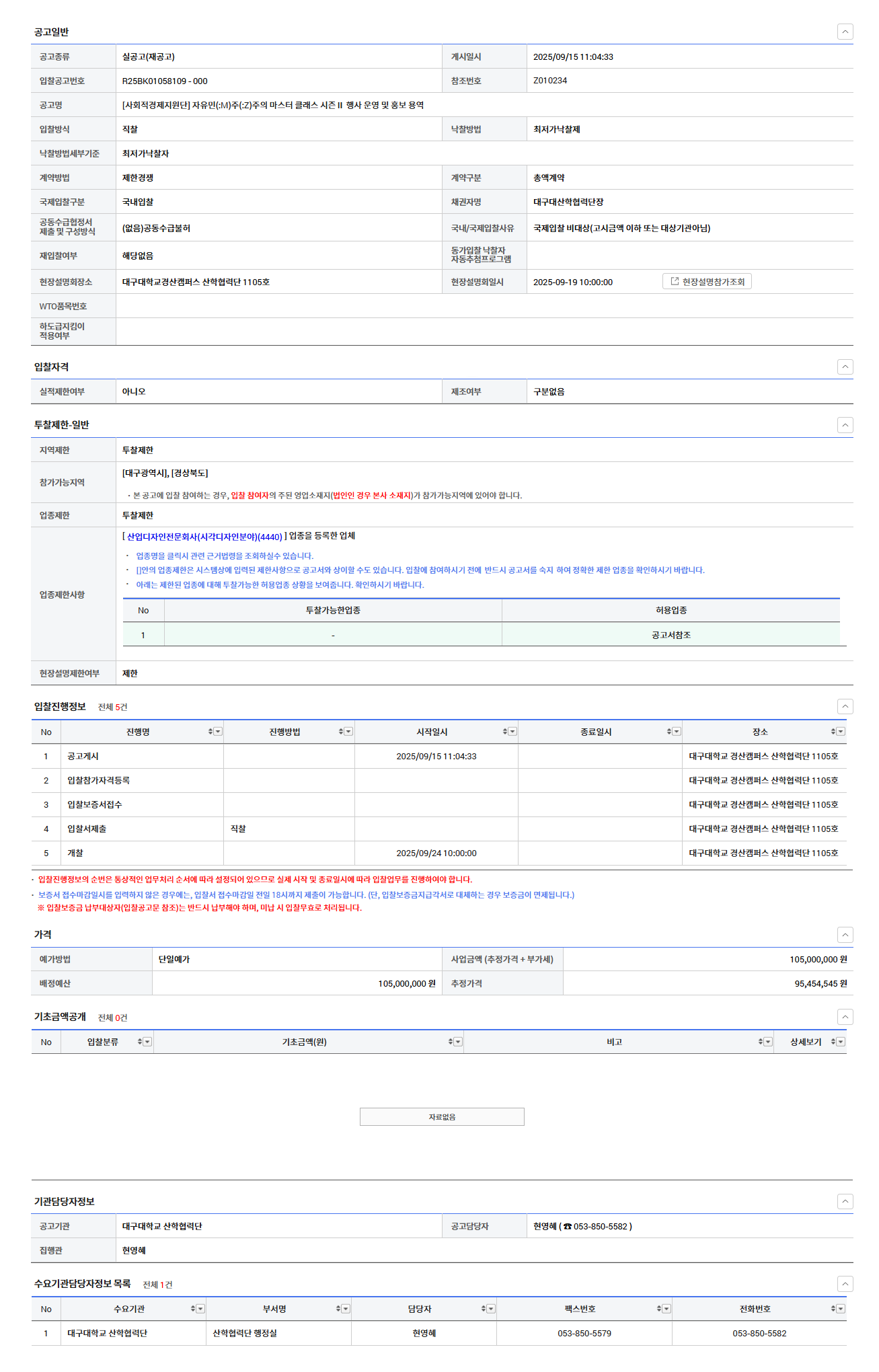Open the 산업디자인전문회사(시각디자인분야)(4440) link

point(204,537)
